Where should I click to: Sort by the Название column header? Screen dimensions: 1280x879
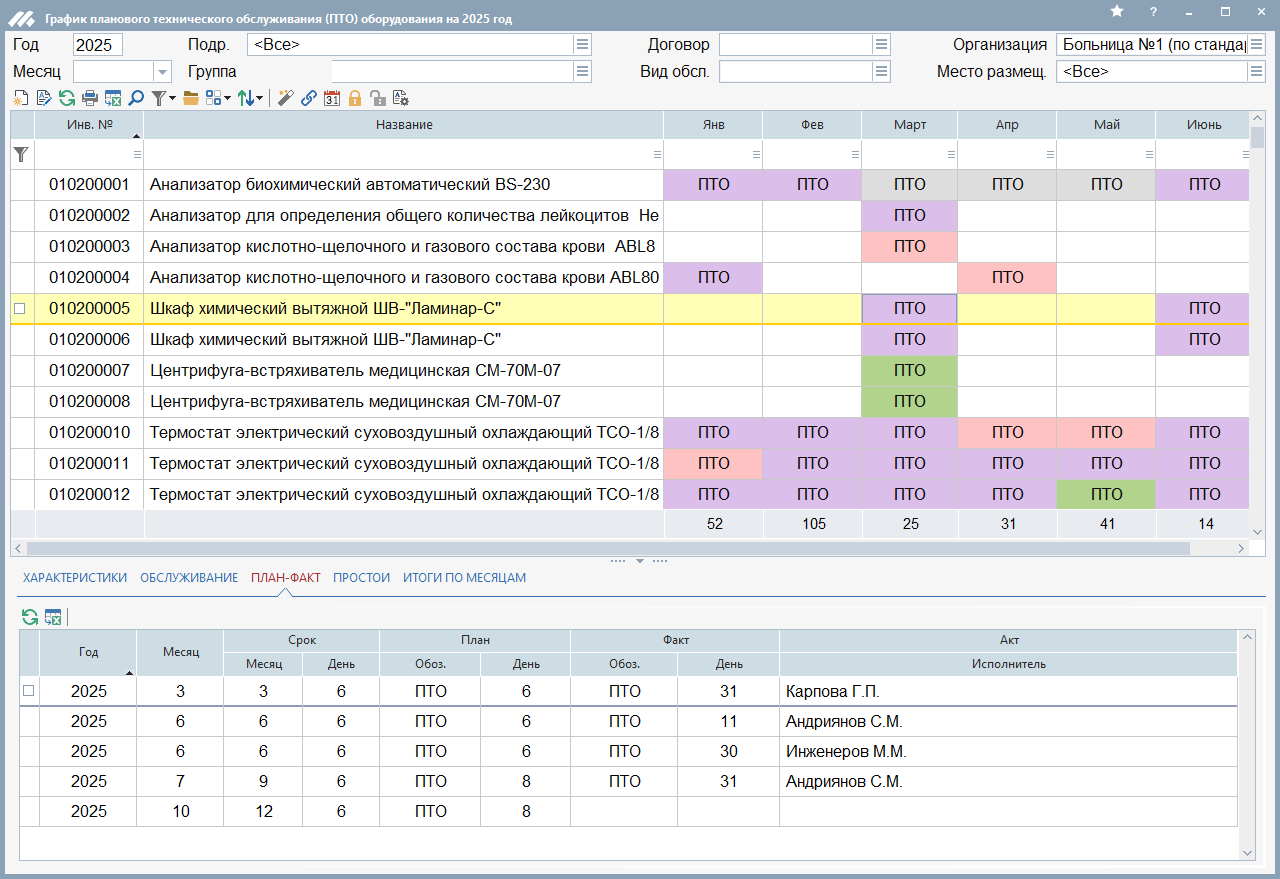coord(404,125)
